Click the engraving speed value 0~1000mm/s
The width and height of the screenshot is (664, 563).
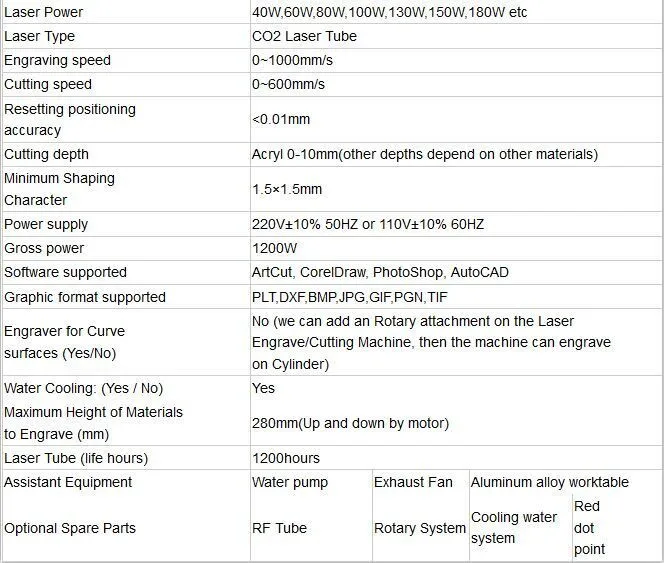[292, 60]
